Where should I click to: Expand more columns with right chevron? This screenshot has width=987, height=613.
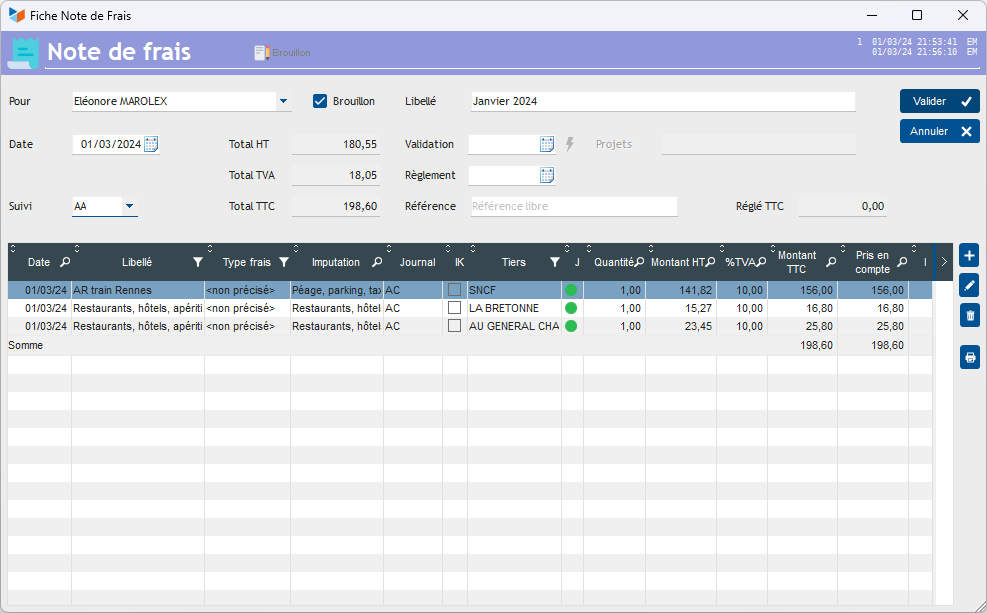click(944, 262)
